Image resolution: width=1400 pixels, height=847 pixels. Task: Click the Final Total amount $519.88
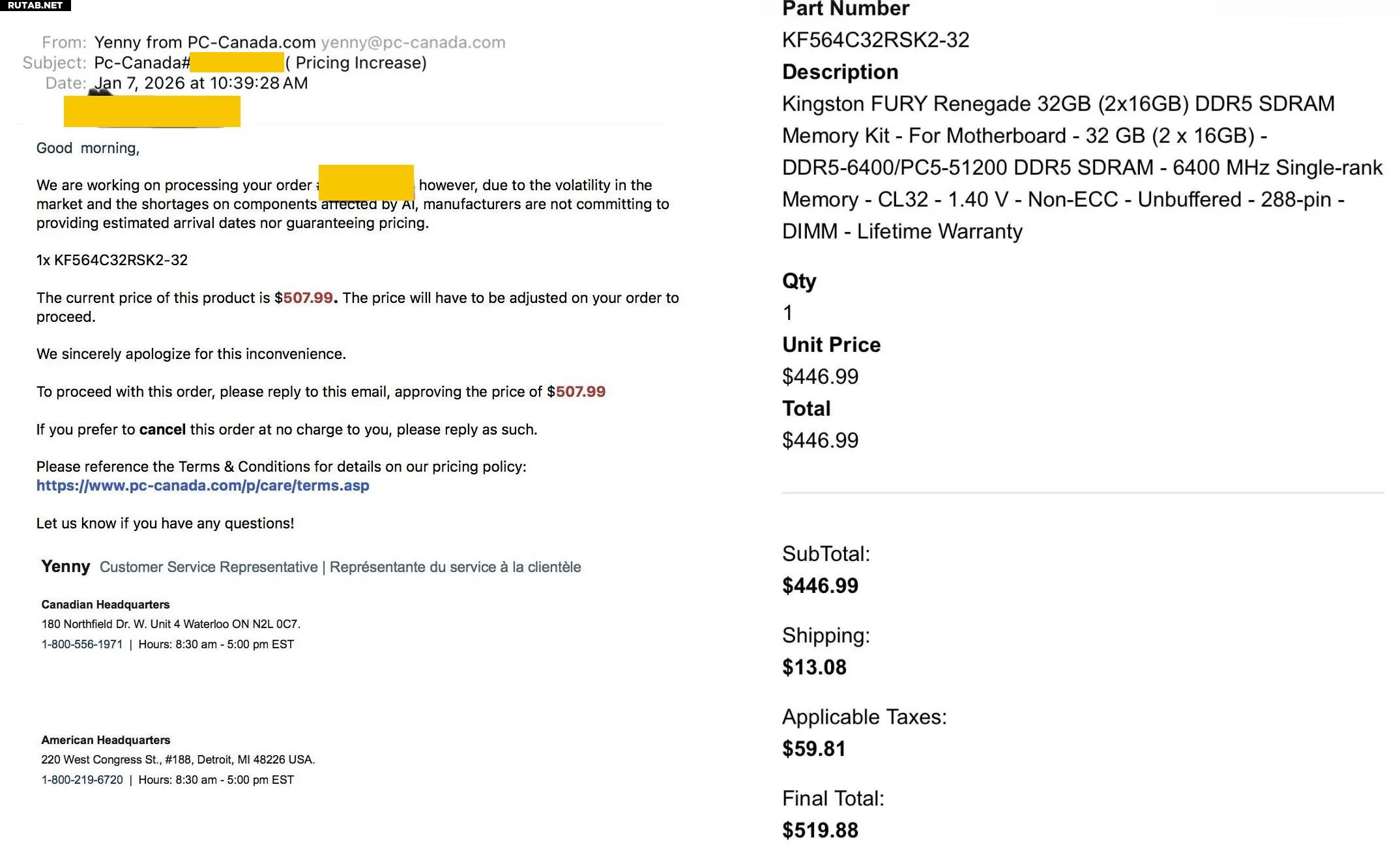[x=820, y=830]
